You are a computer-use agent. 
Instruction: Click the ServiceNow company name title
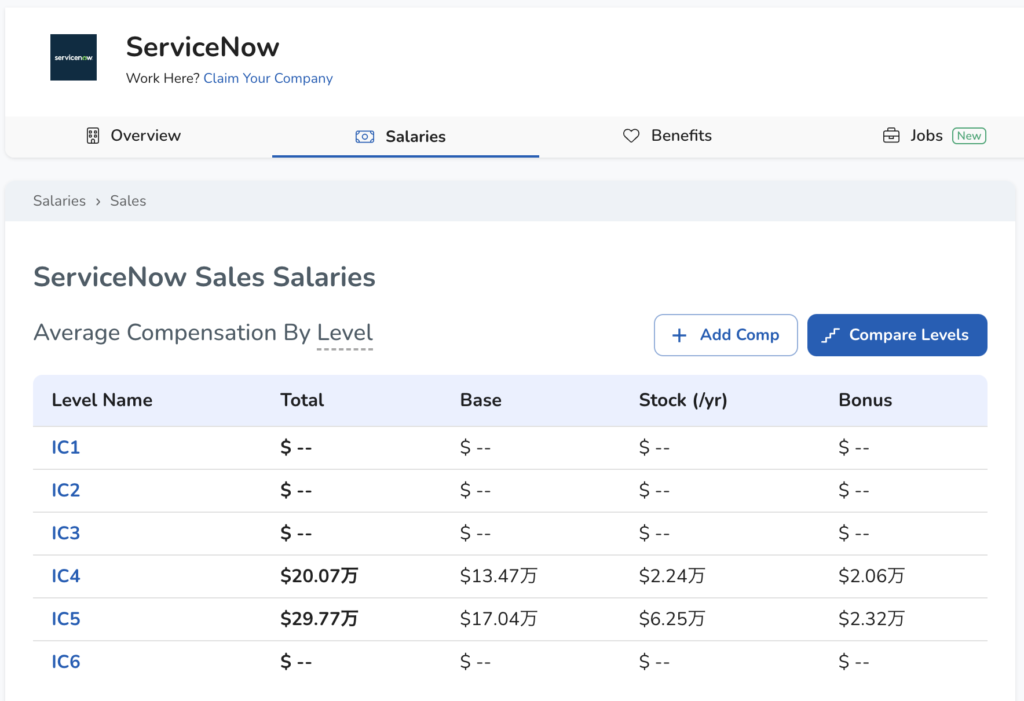point(202,47)
